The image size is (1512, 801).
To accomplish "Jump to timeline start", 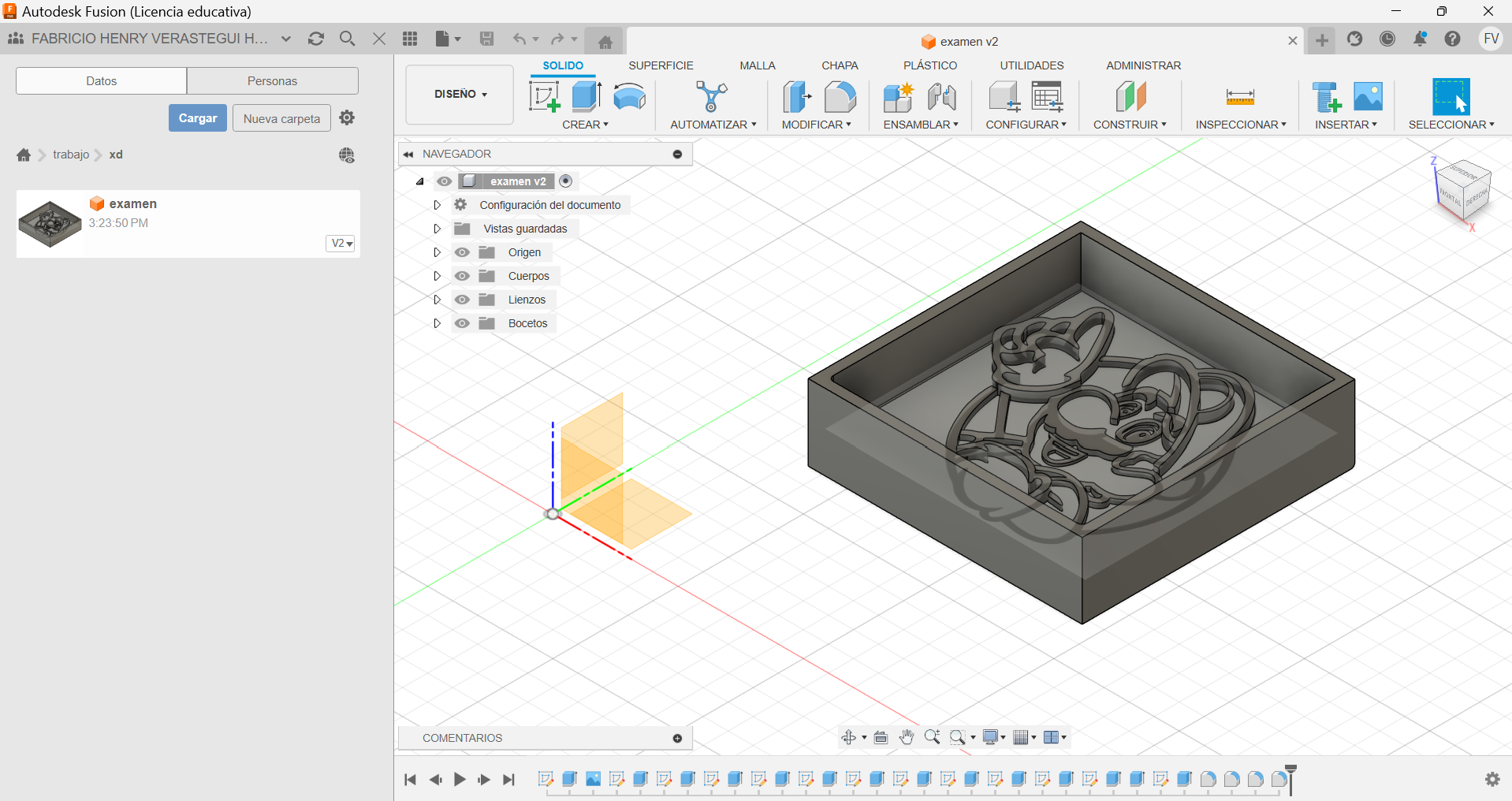I will (x=410, y=779).
